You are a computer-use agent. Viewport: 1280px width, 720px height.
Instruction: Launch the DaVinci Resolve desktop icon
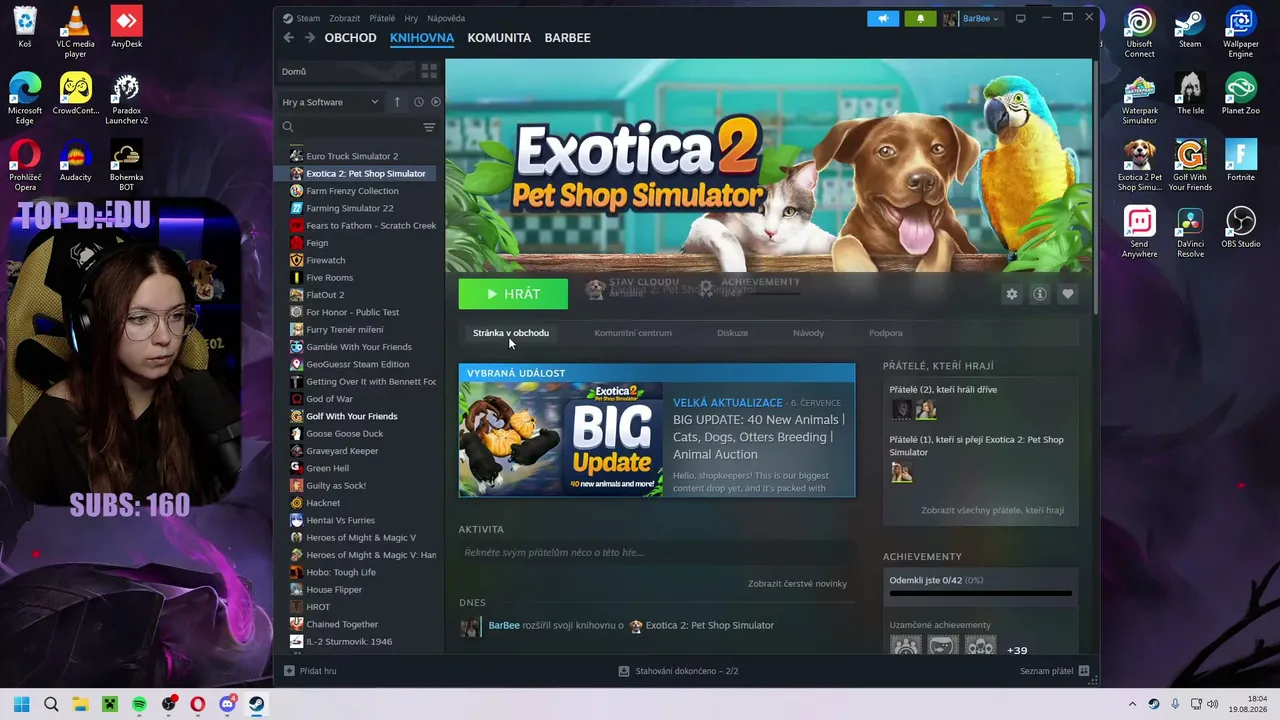(x=1190, y=232)
